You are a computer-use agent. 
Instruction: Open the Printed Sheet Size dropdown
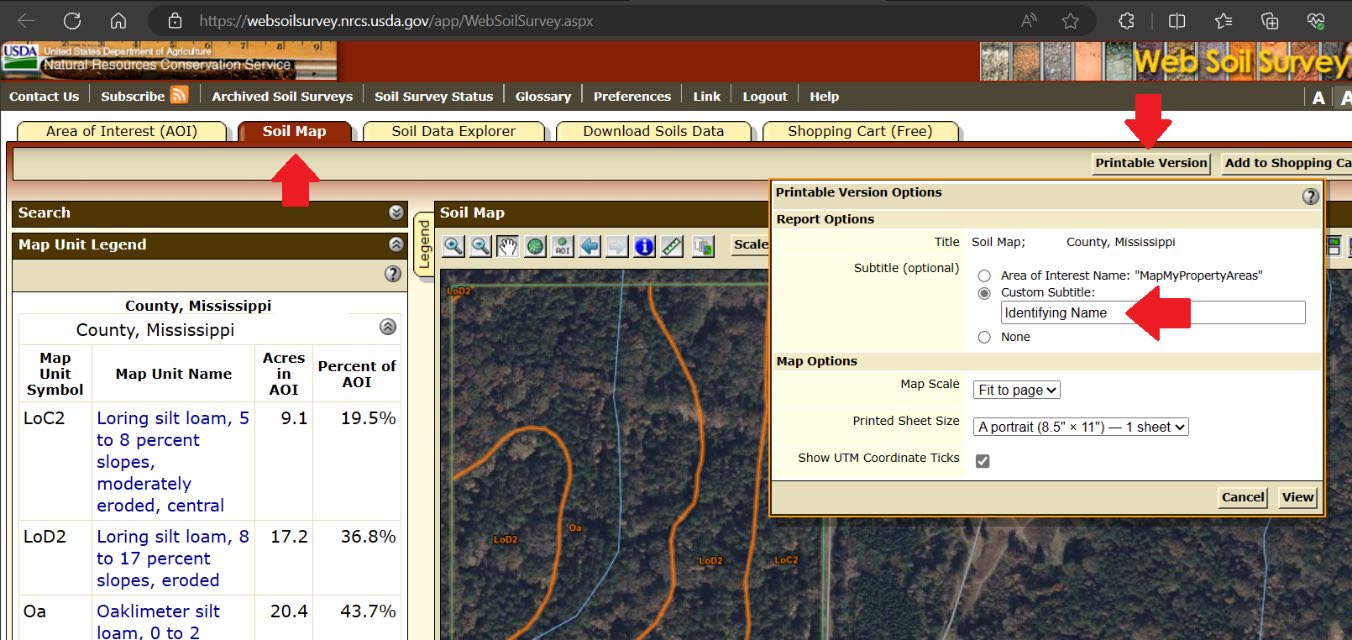(1080, 427)
